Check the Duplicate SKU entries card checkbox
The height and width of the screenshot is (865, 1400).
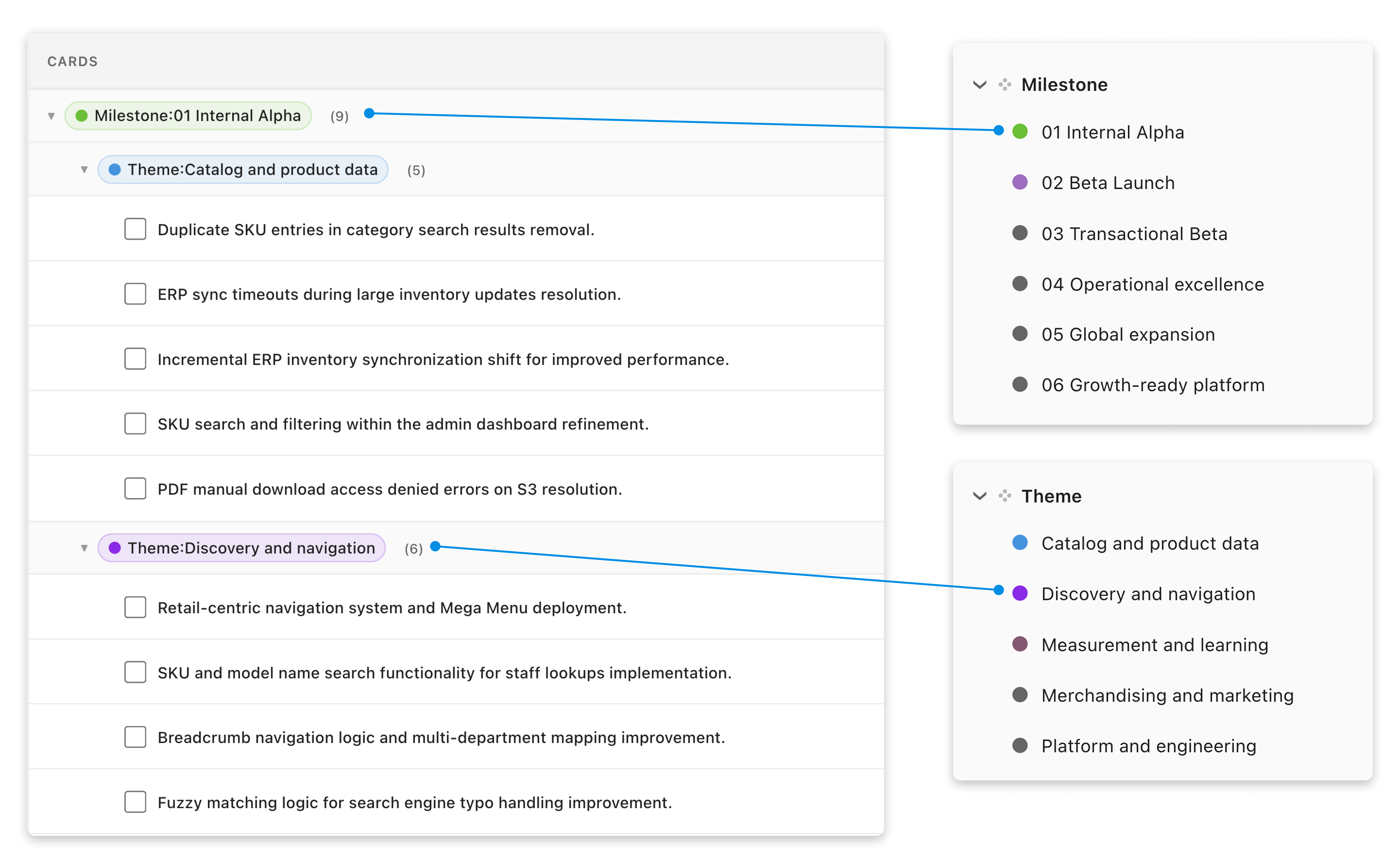pos(135,229)
